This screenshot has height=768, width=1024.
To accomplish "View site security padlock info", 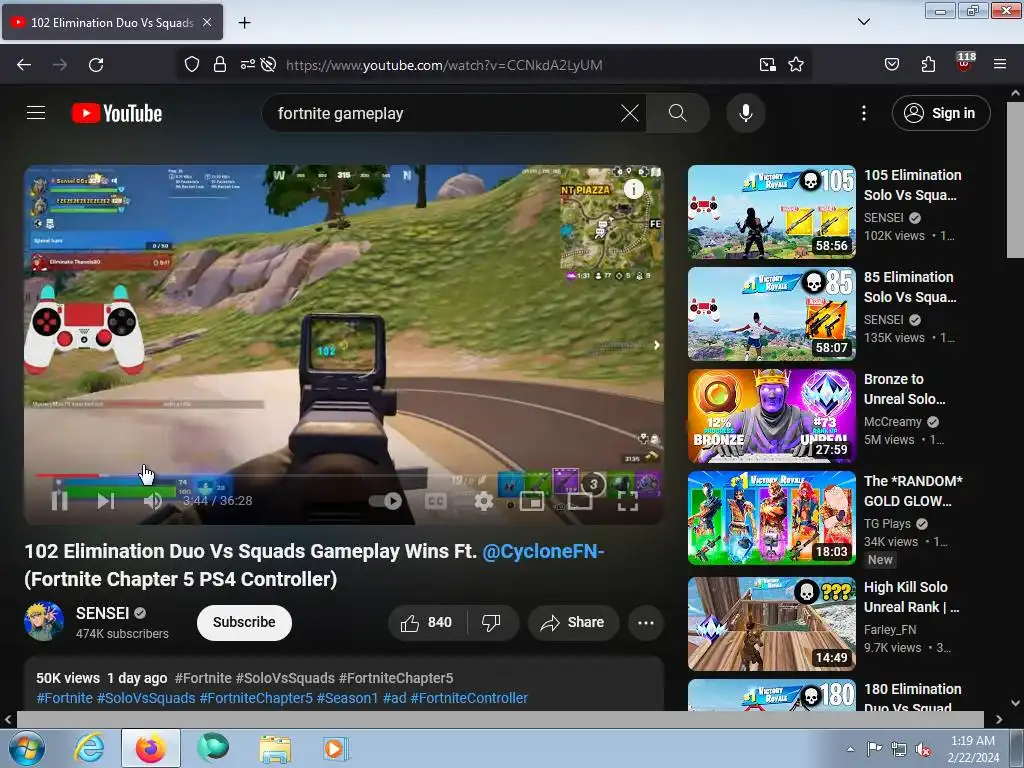I will point(220,65).
